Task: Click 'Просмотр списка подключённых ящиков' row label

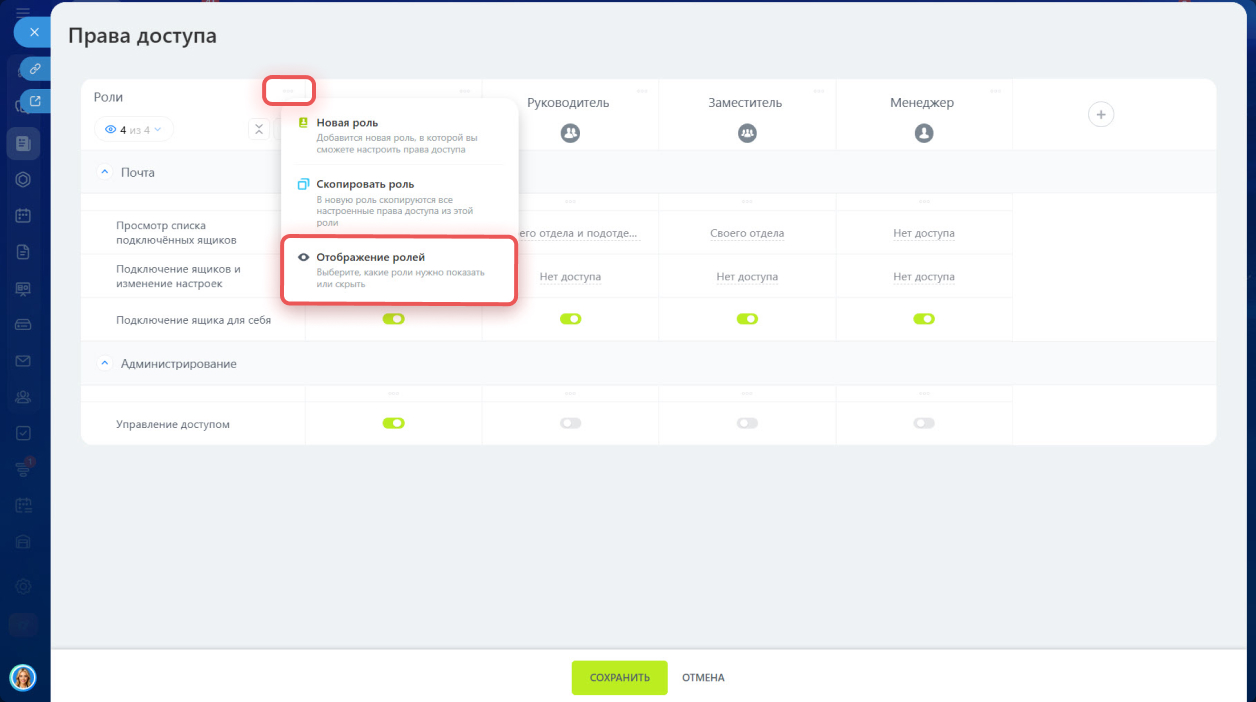Action: pos(176,233)
